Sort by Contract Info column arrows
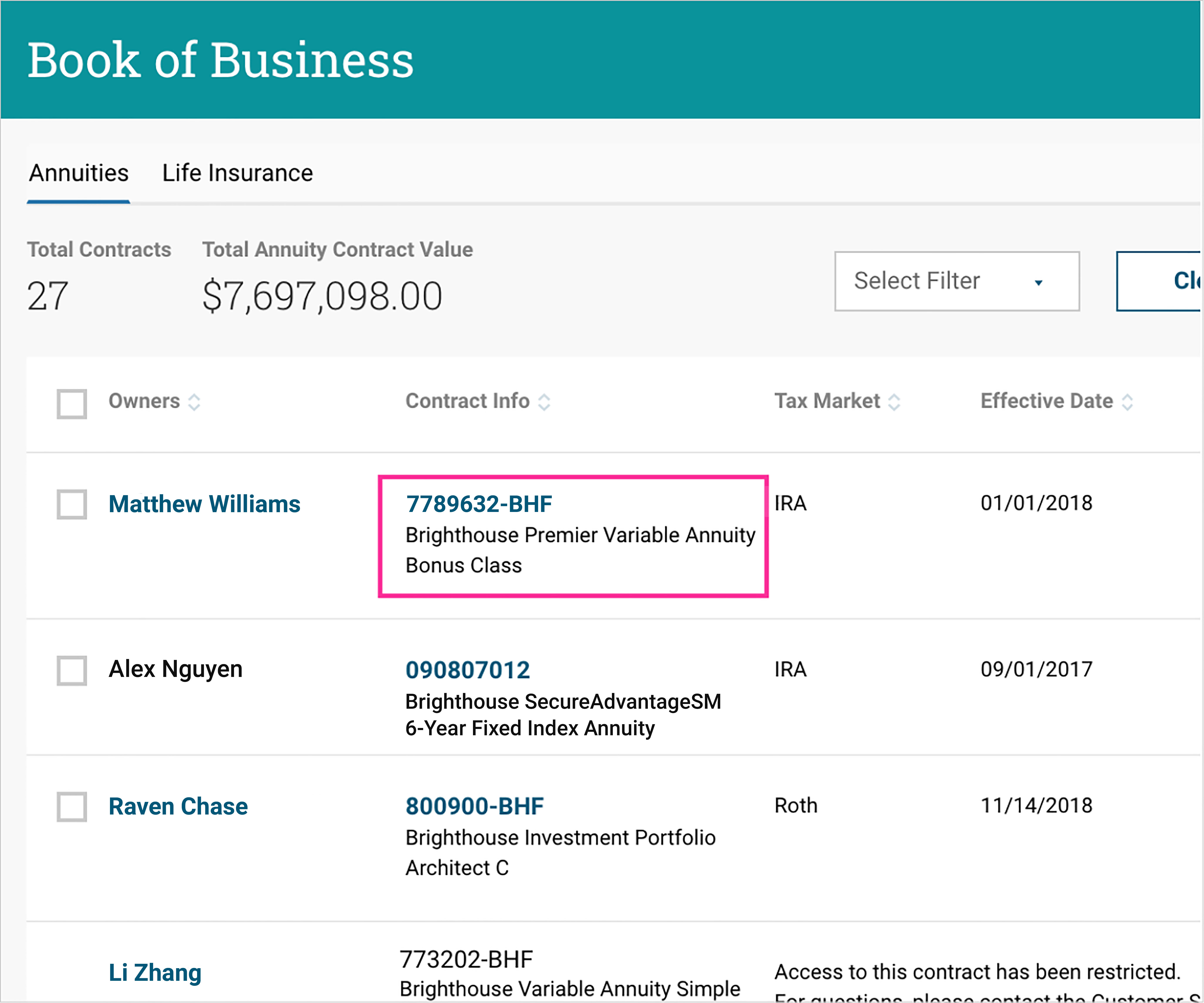This screenshot has height=1003, width=1204. click(x=544, y=402)
